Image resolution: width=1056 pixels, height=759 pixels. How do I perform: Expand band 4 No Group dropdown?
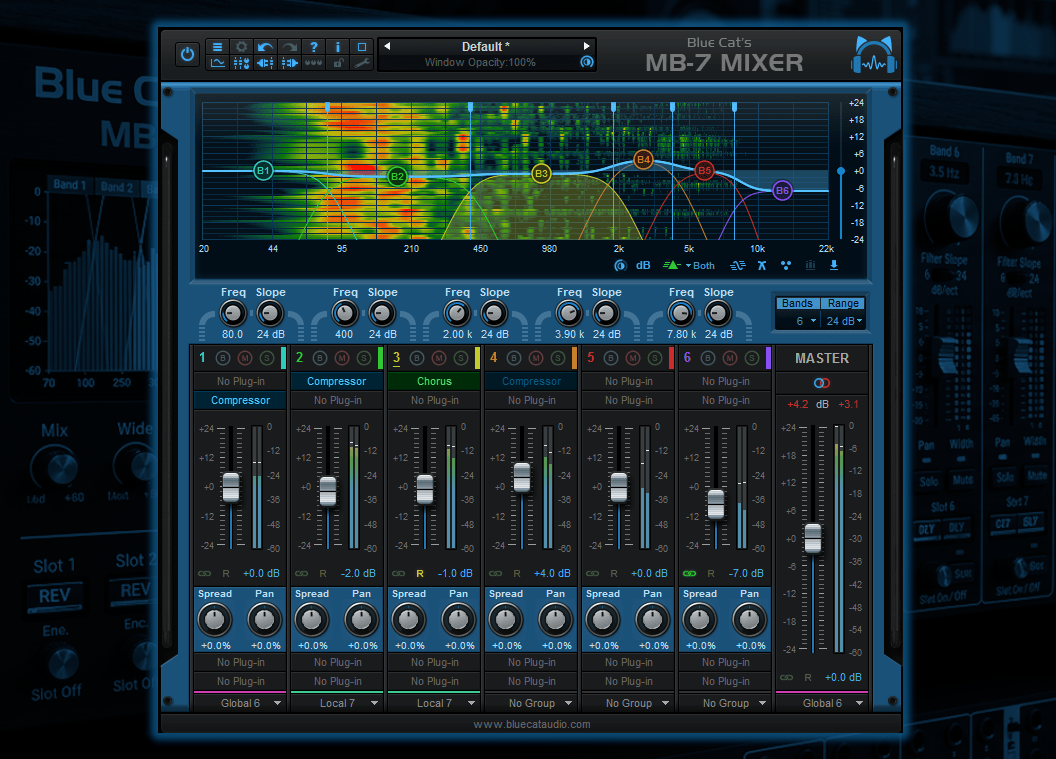531,703
